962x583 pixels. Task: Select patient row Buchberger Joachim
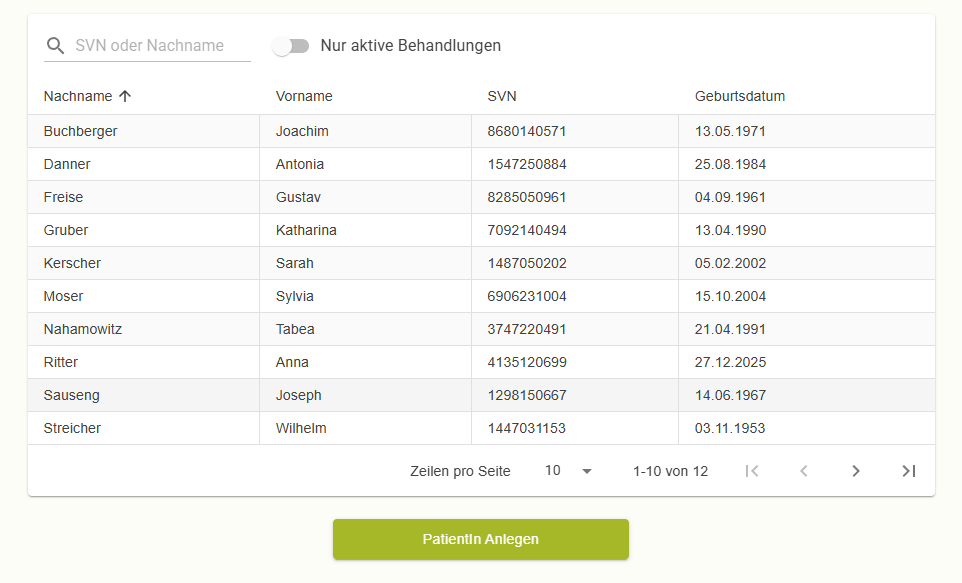pos(300,131)
